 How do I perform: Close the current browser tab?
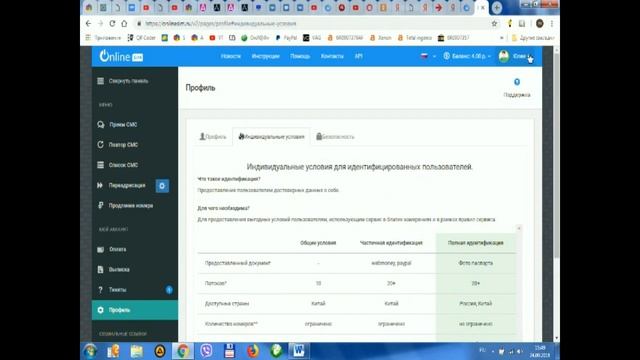[483, 8]
